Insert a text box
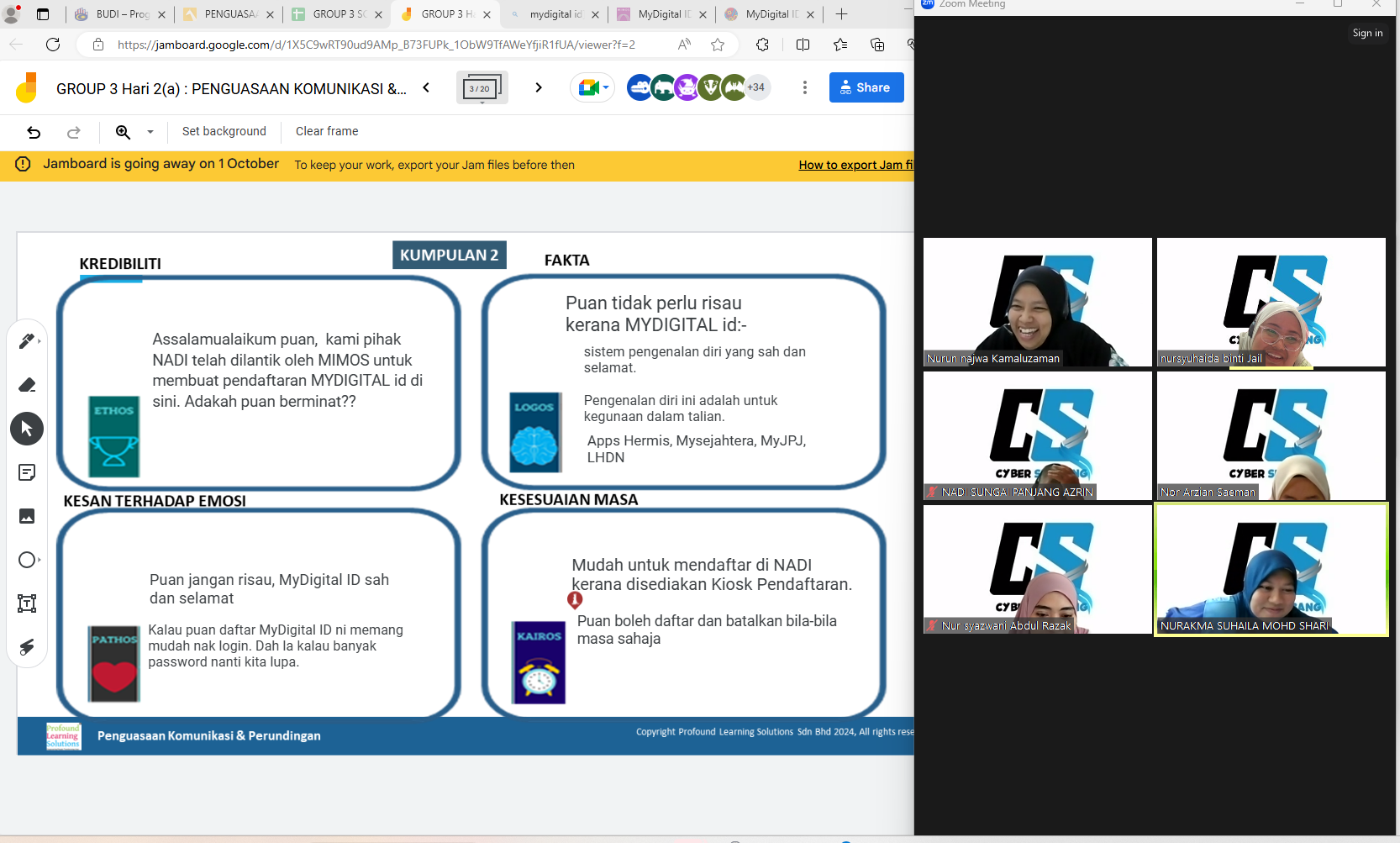 (x=27, y=603)
